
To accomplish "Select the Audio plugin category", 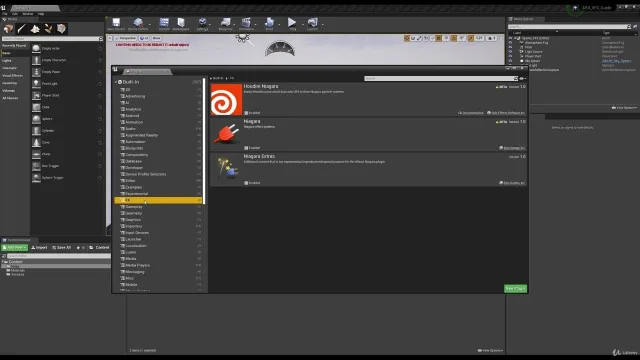I will tap(158, 129).
